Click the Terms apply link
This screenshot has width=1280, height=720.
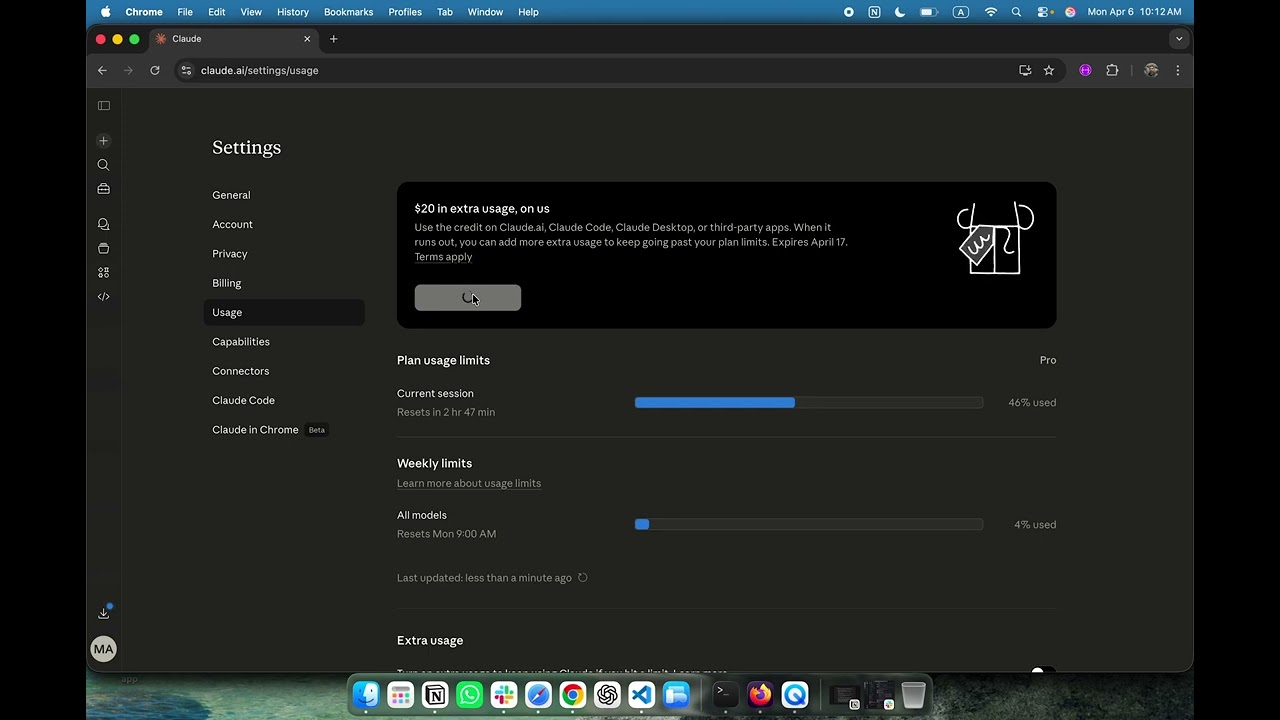point(443,257)
